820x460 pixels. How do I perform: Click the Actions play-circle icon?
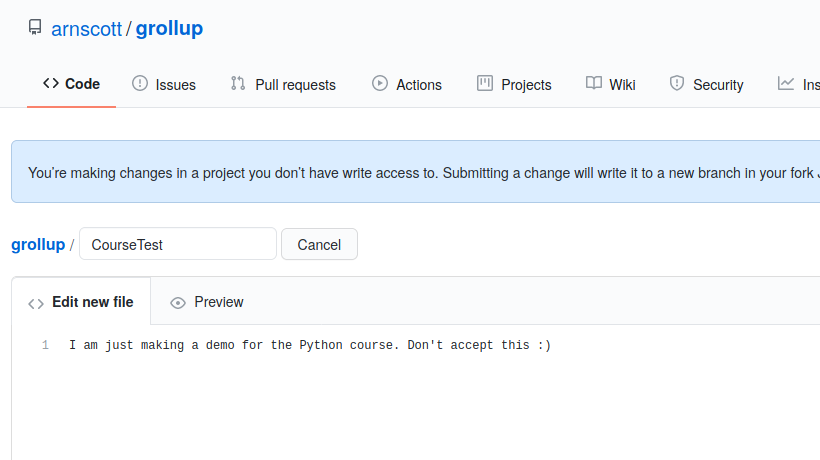coord(380,83)
